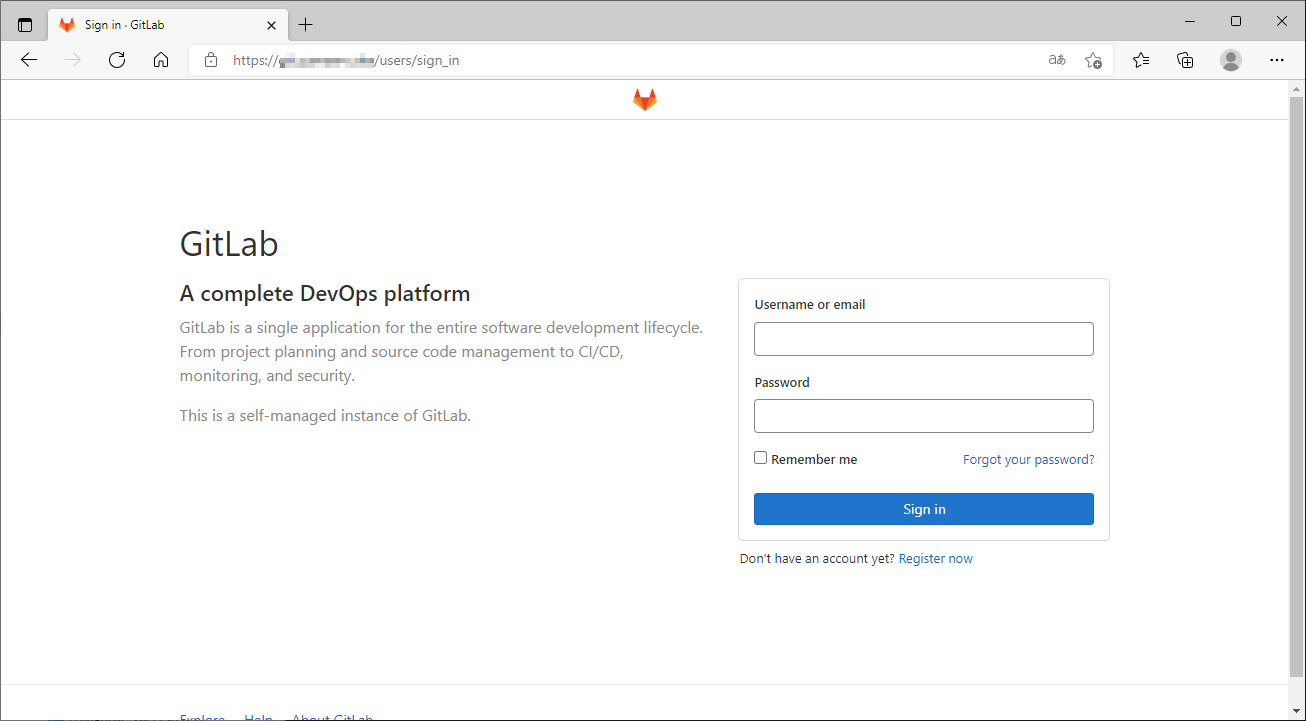
Task: Tick the Remember me checkbox
Action: pos(761,458)
